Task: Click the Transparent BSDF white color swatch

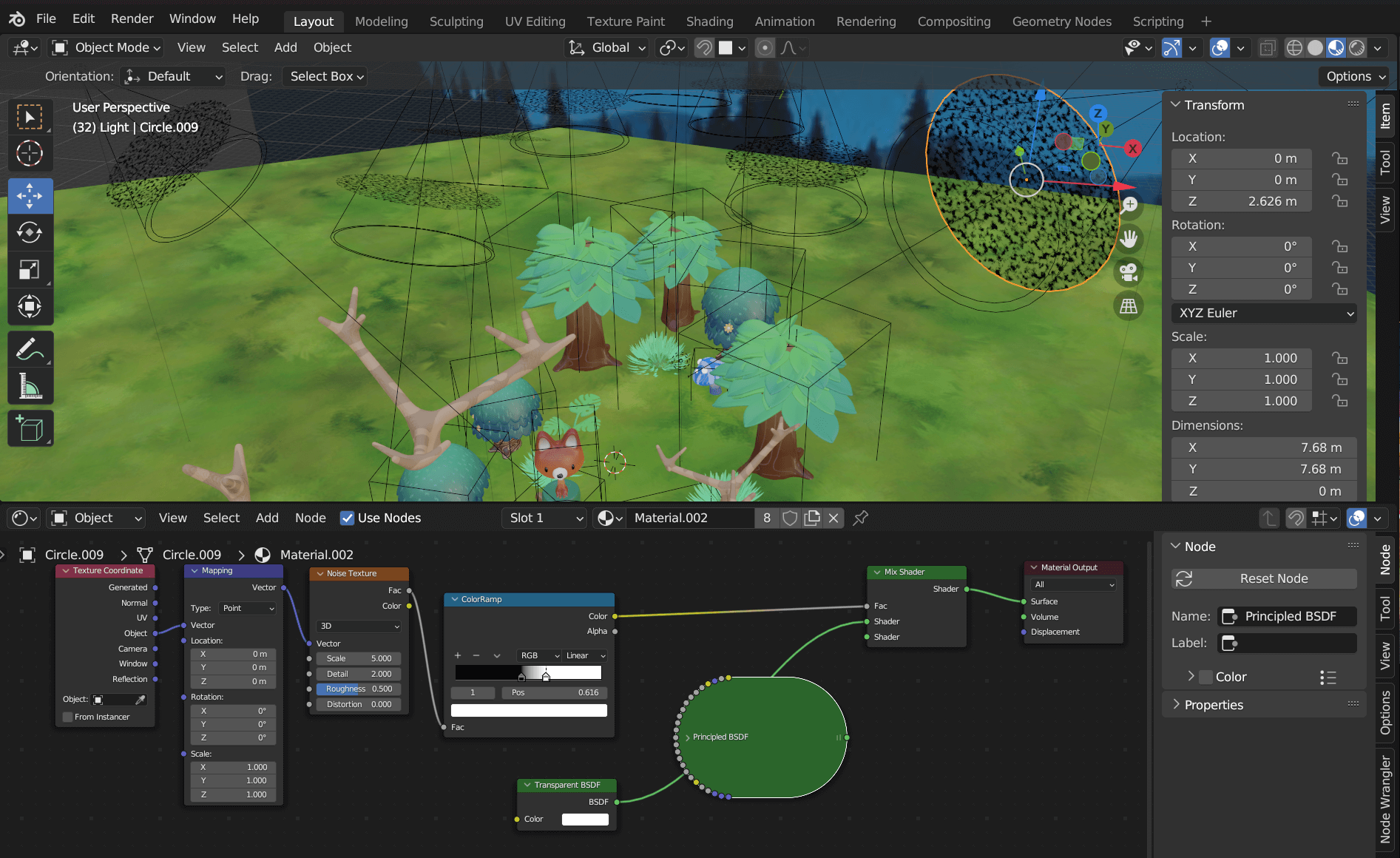Action: 585,820
